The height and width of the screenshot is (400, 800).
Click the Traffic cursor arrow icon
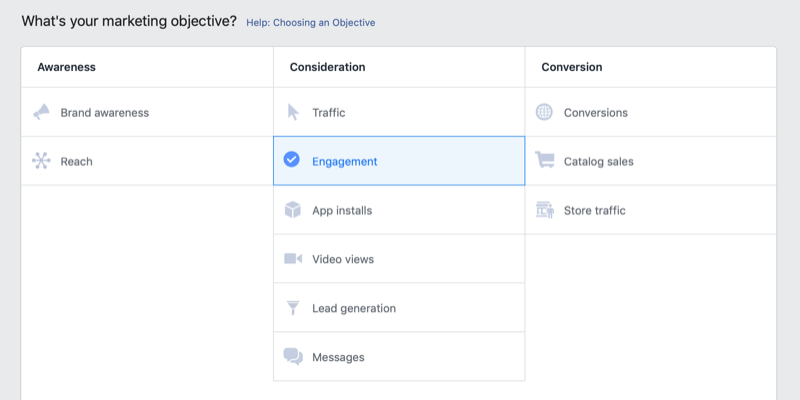293,112
